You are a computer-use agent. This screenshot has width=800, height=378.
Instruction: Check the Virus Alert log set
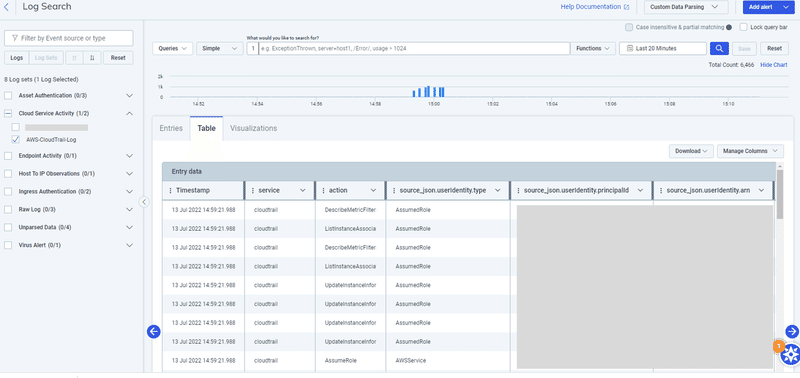coord(8,245)
